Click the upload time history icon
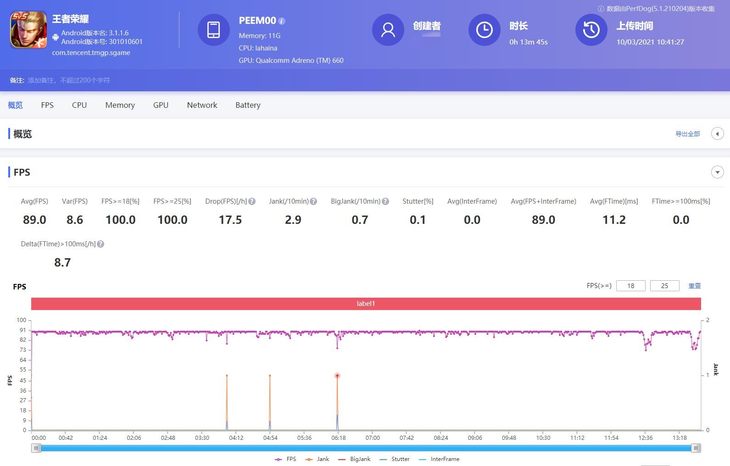 point(591,30)
